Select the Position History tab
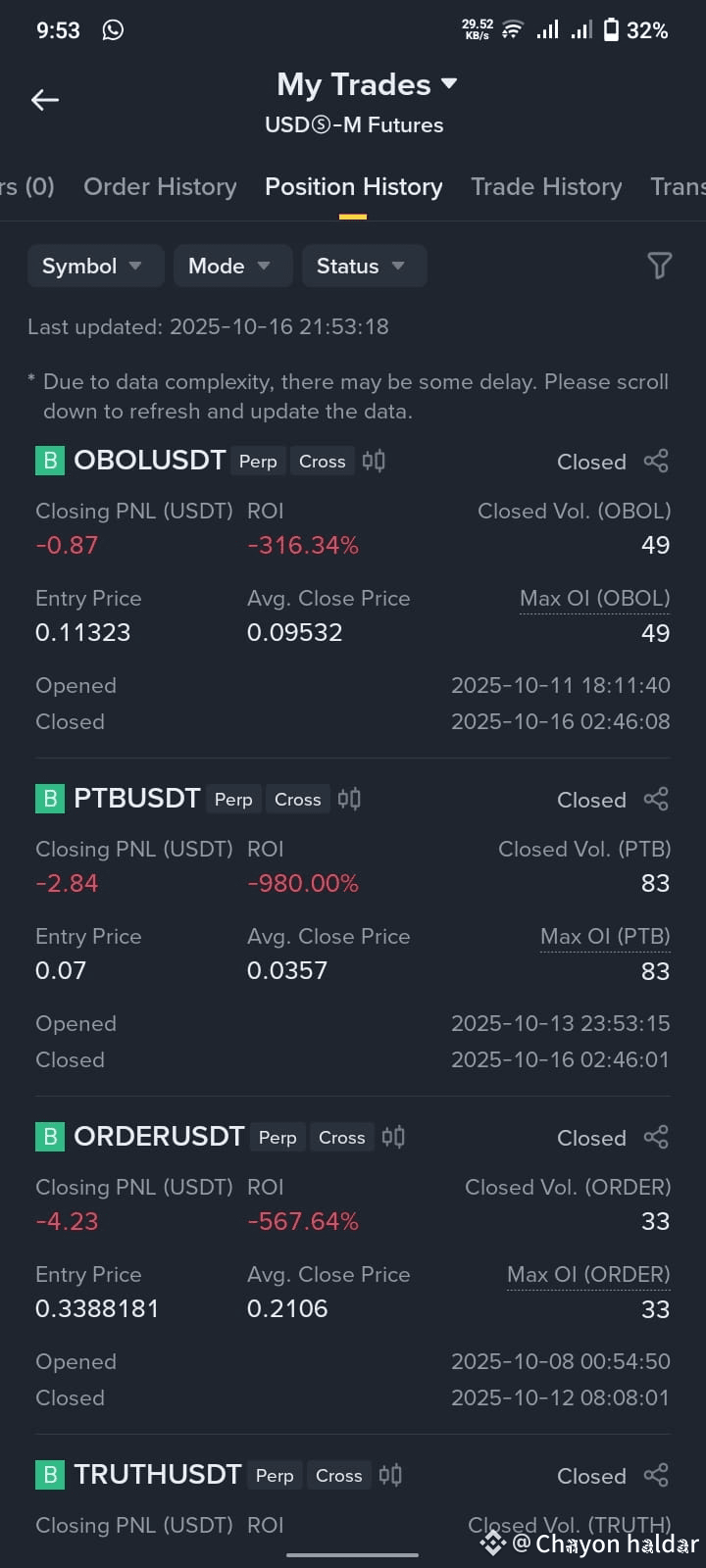This screenshot has width=706, height=1568. pyautogui.click(x=354, y=186)
